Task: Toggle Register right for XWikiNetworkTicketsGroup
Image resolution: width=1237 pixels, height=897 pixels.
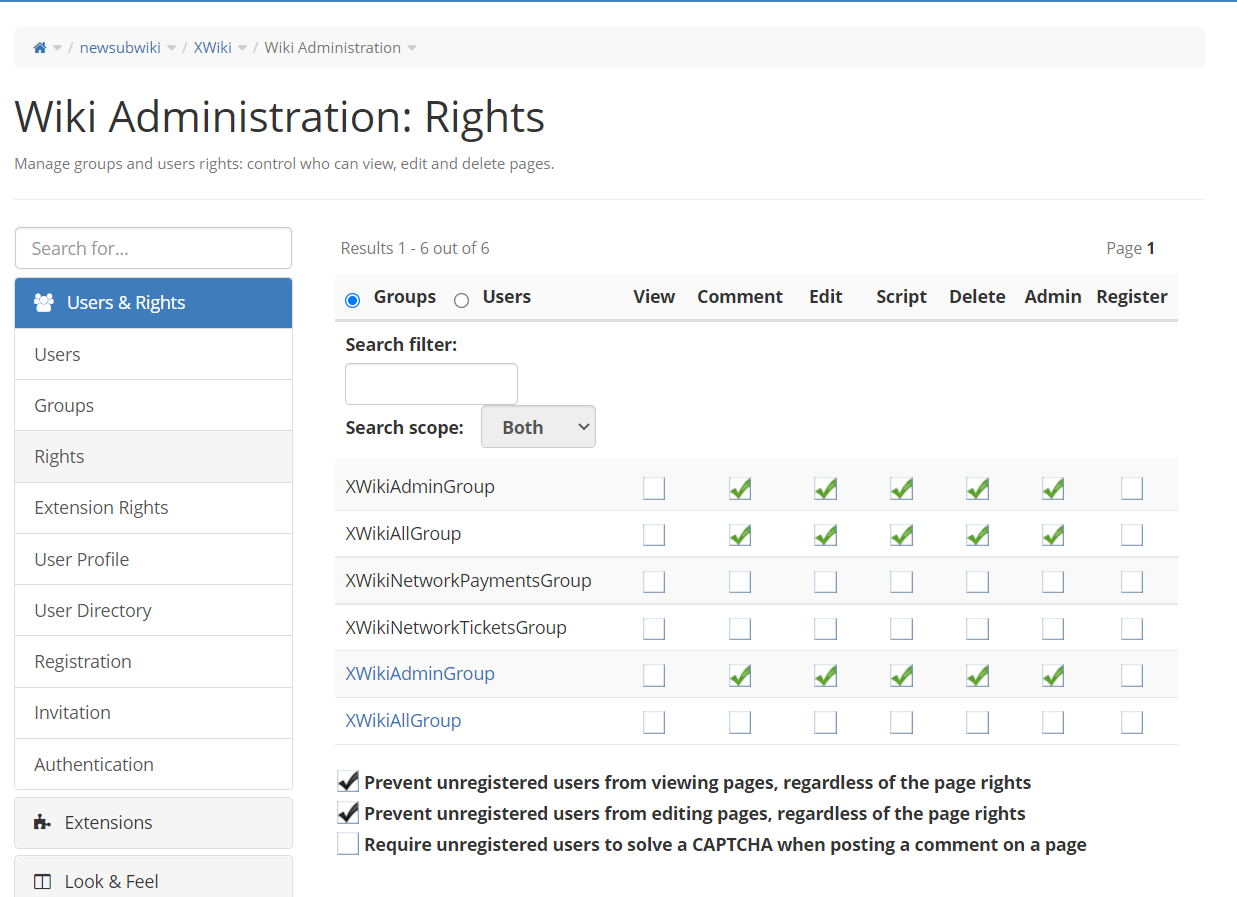Action: [x=1132, y=628]
